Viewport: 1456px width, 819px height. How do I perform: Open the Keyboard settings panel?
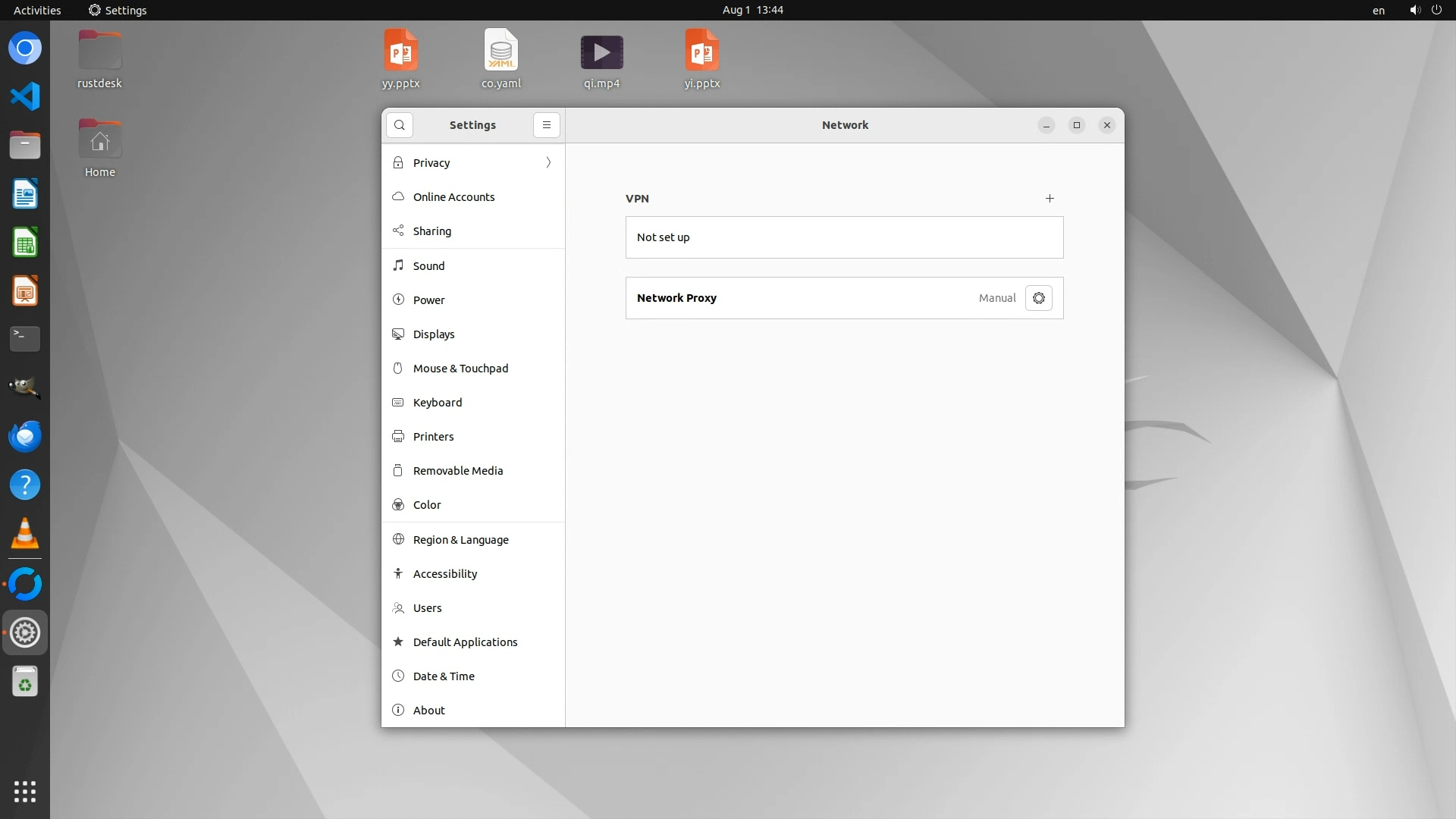pyautogui.click(x=437, y=403)
